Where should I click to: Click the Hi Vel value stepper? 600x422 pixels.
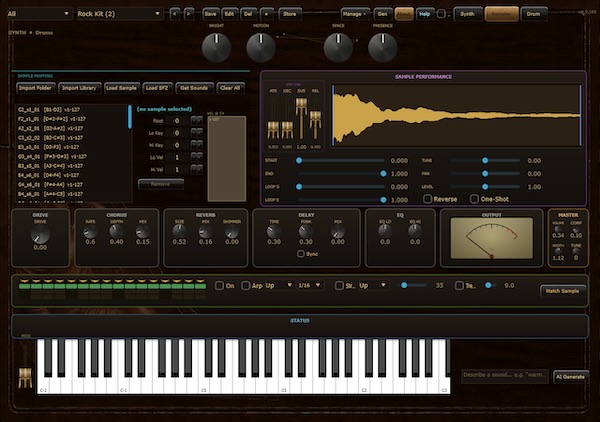[x=197, y=169]
